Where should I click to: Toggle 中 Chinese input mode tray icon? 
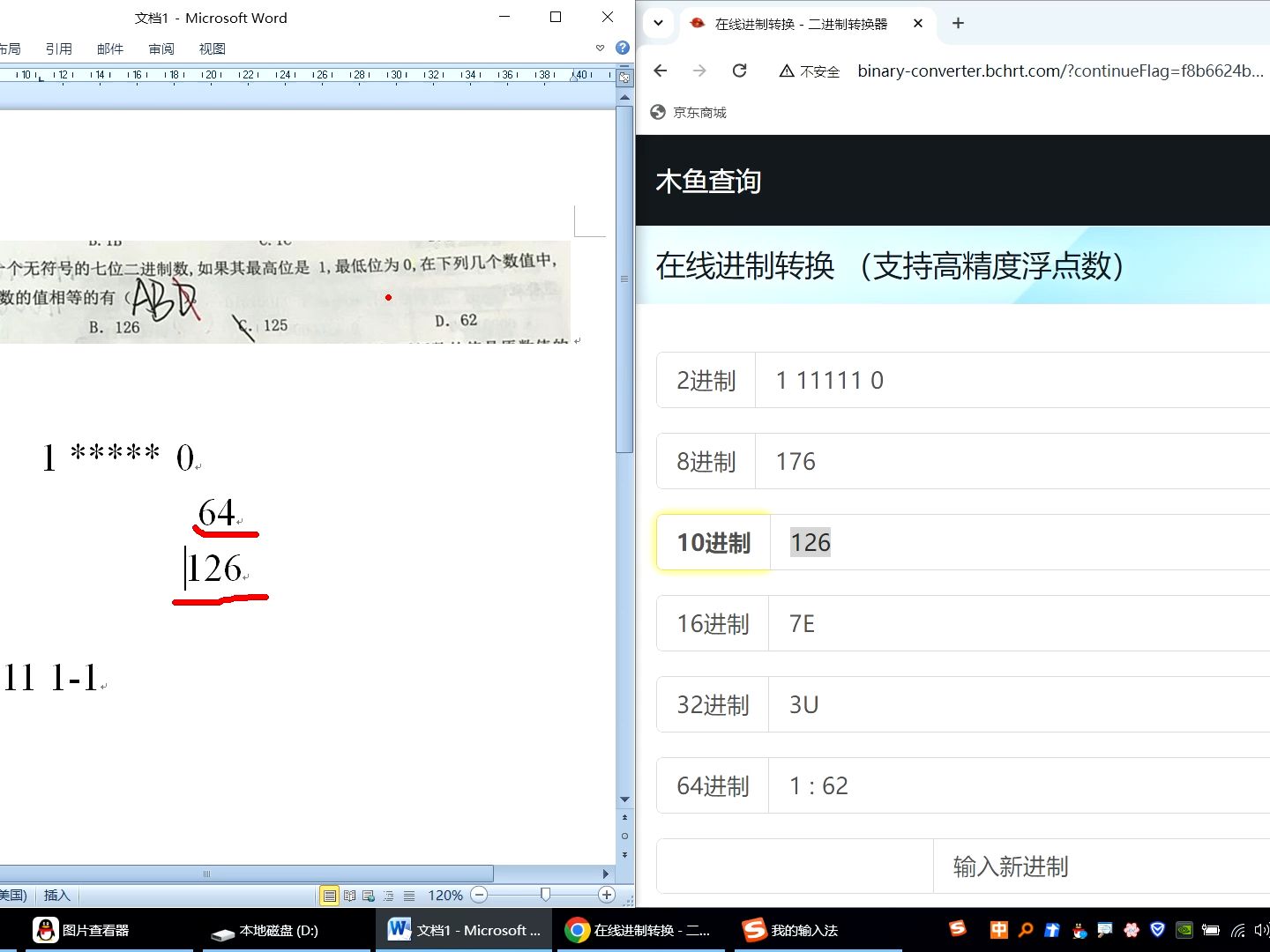[998, 929]
